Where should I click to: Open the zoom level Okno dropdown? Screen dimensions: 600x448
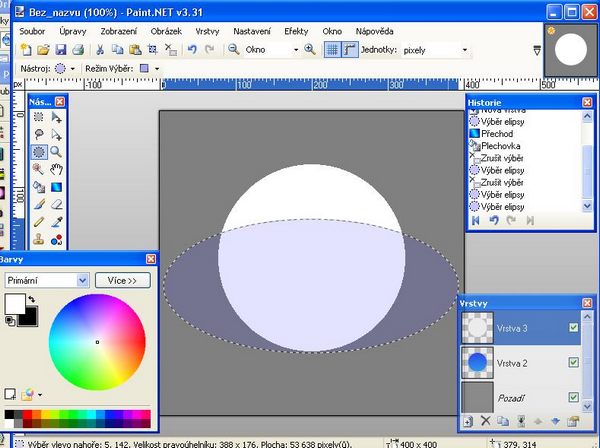[x=294, y=49]
